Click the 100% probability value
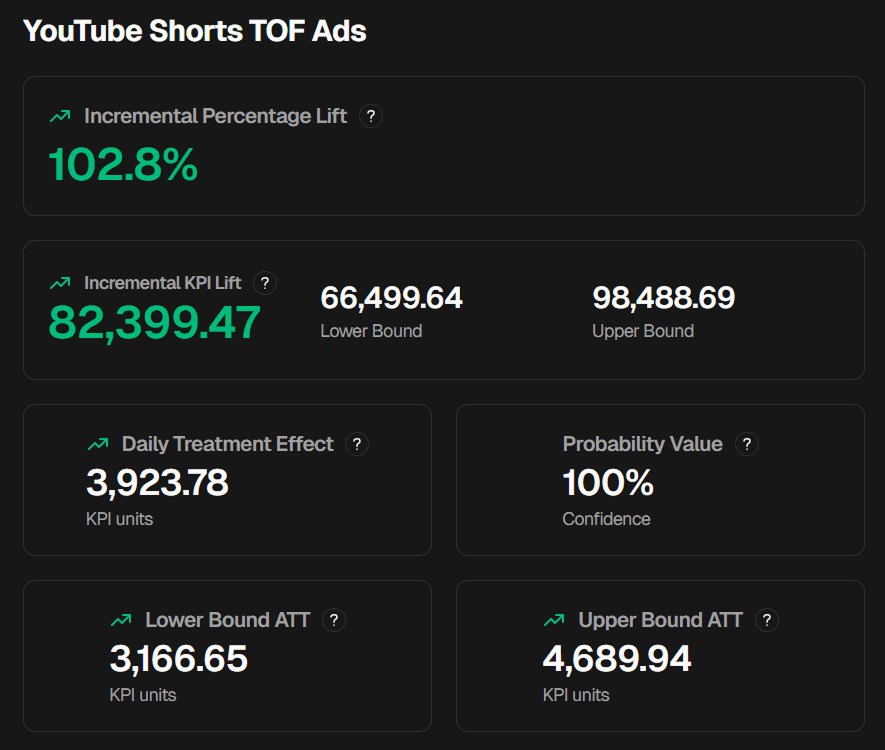 [608, 483]
